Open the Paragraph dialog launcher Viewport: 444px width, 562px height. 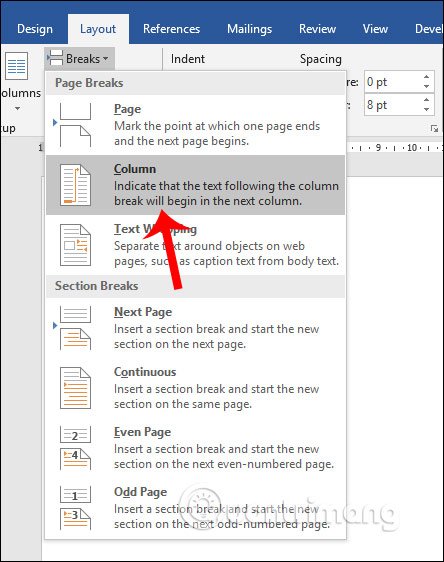[434, 128]
